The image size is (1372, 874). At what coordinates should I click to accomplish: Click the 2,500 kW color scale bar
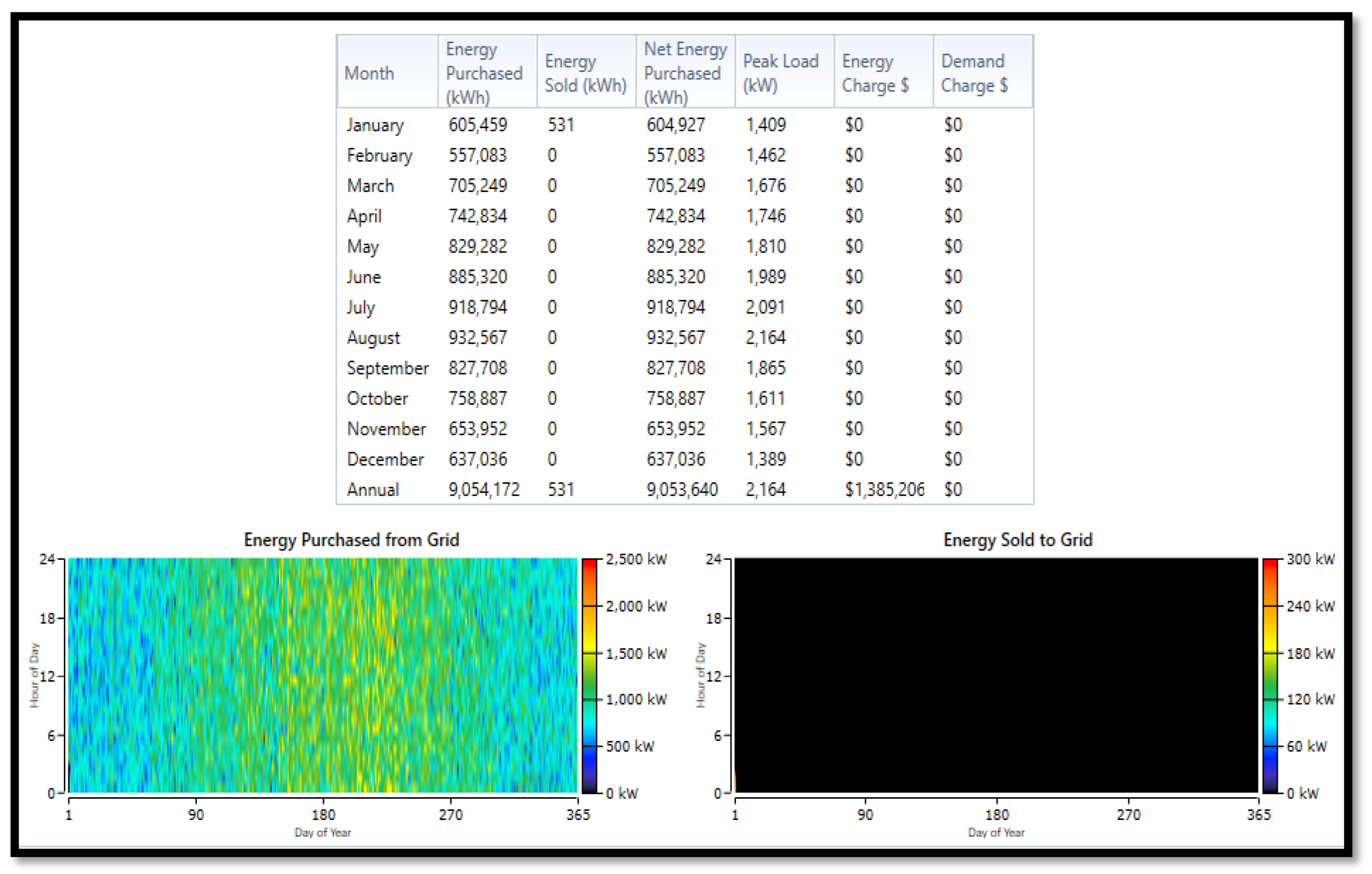pos(589,676)
